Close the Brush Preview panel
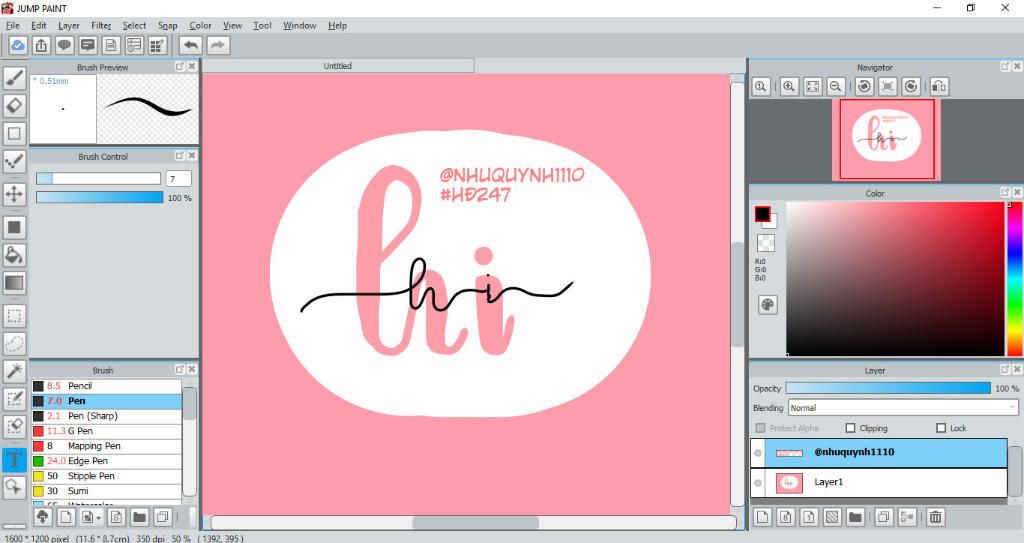This screenshot has height=543, width=1024. pos(192,67)
